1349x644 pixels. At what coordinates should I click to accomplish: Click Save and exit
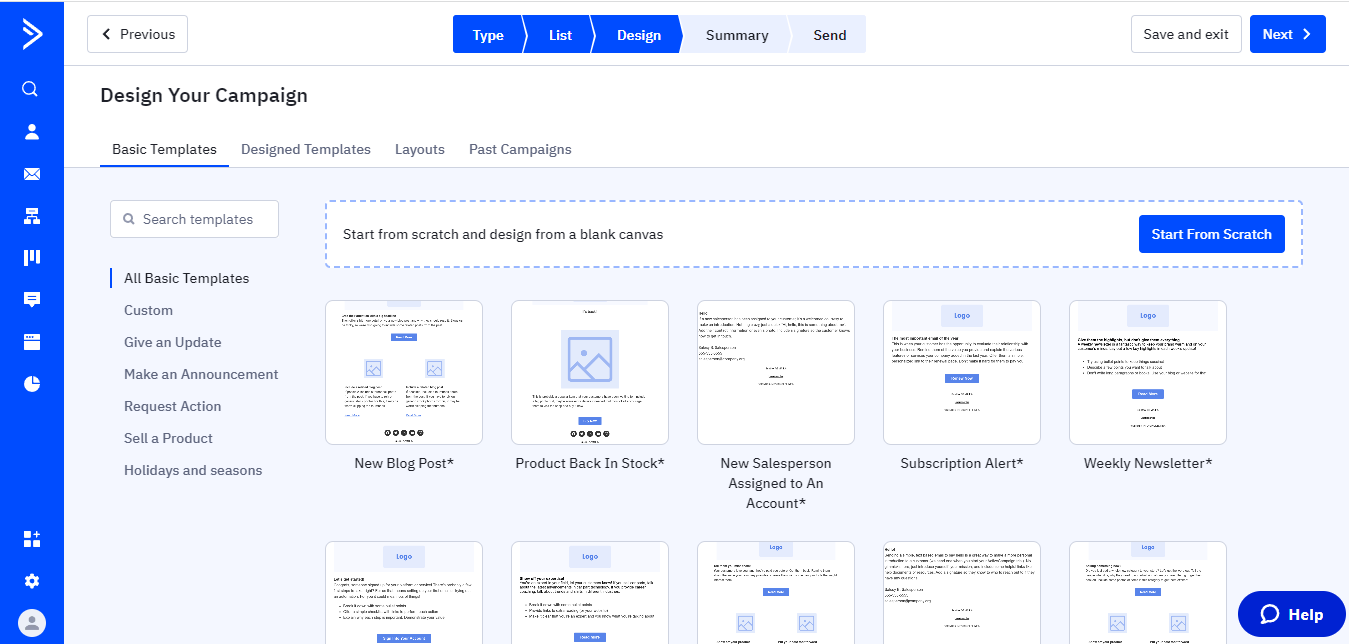coord(1186,34)
